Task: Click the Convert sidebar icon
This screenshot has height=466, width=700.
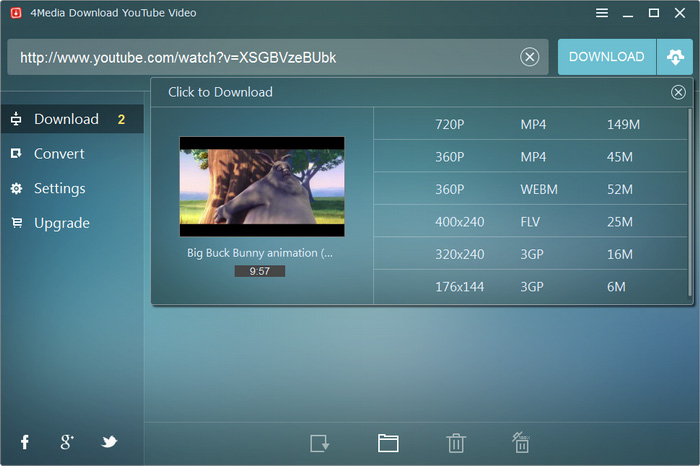Action: tap(16, 154)
